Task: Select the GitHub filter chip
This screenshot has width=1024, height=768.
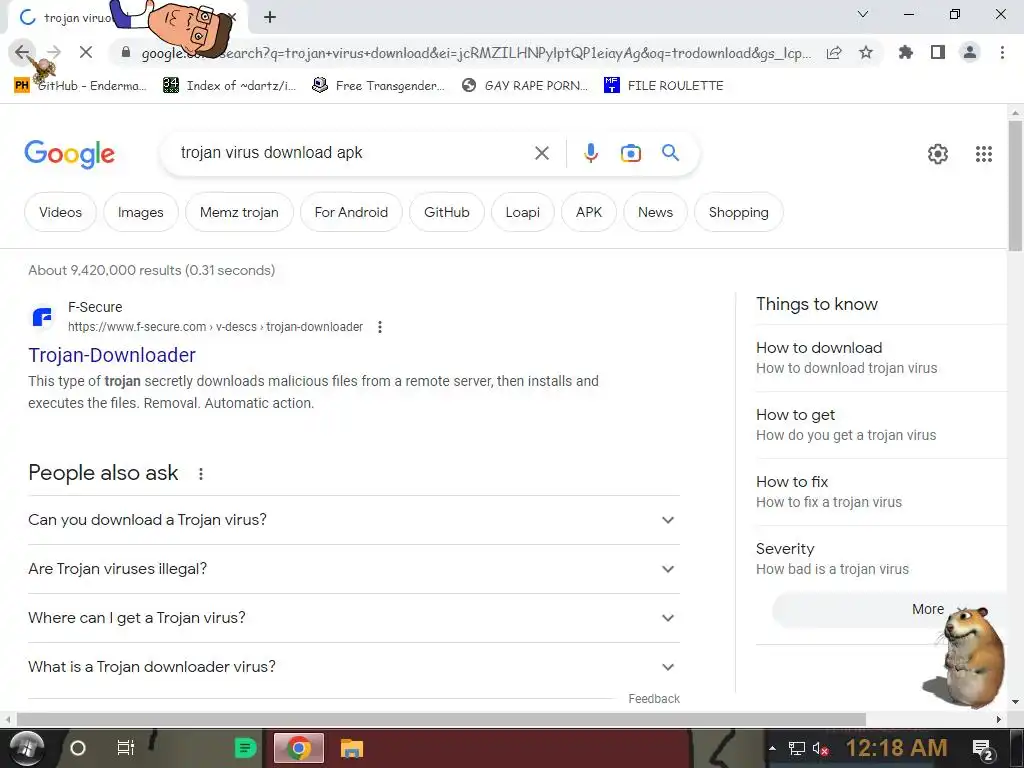Action: 447,212
